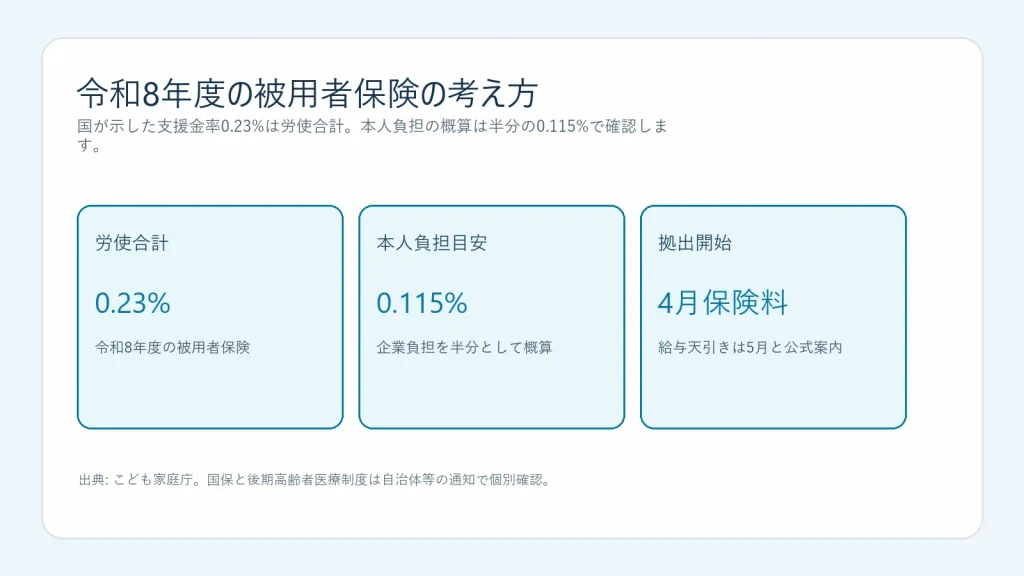Click the 給与天引きは5月と公式案内 caption

click(x=750, y=347)
